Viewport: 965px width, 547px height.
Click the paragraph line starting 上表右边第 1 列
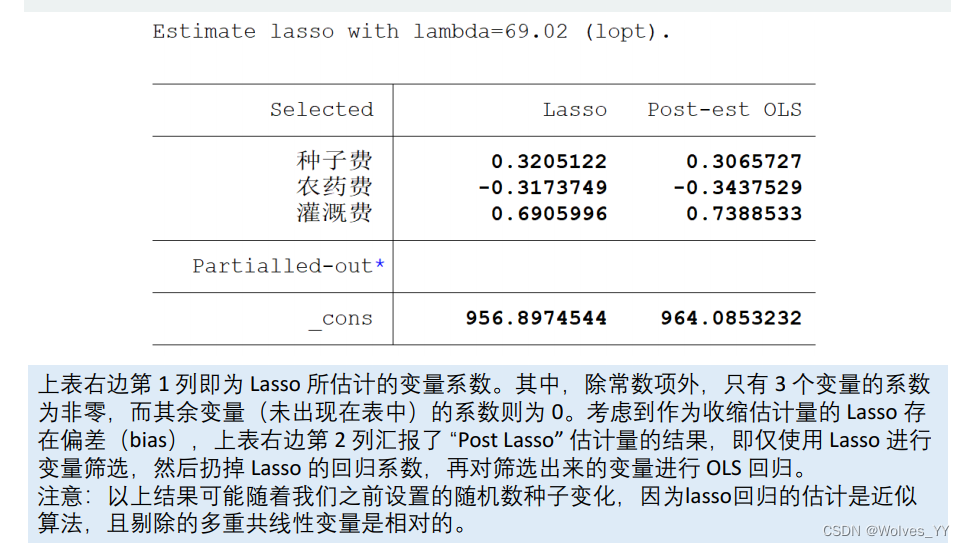pos(484,384)
